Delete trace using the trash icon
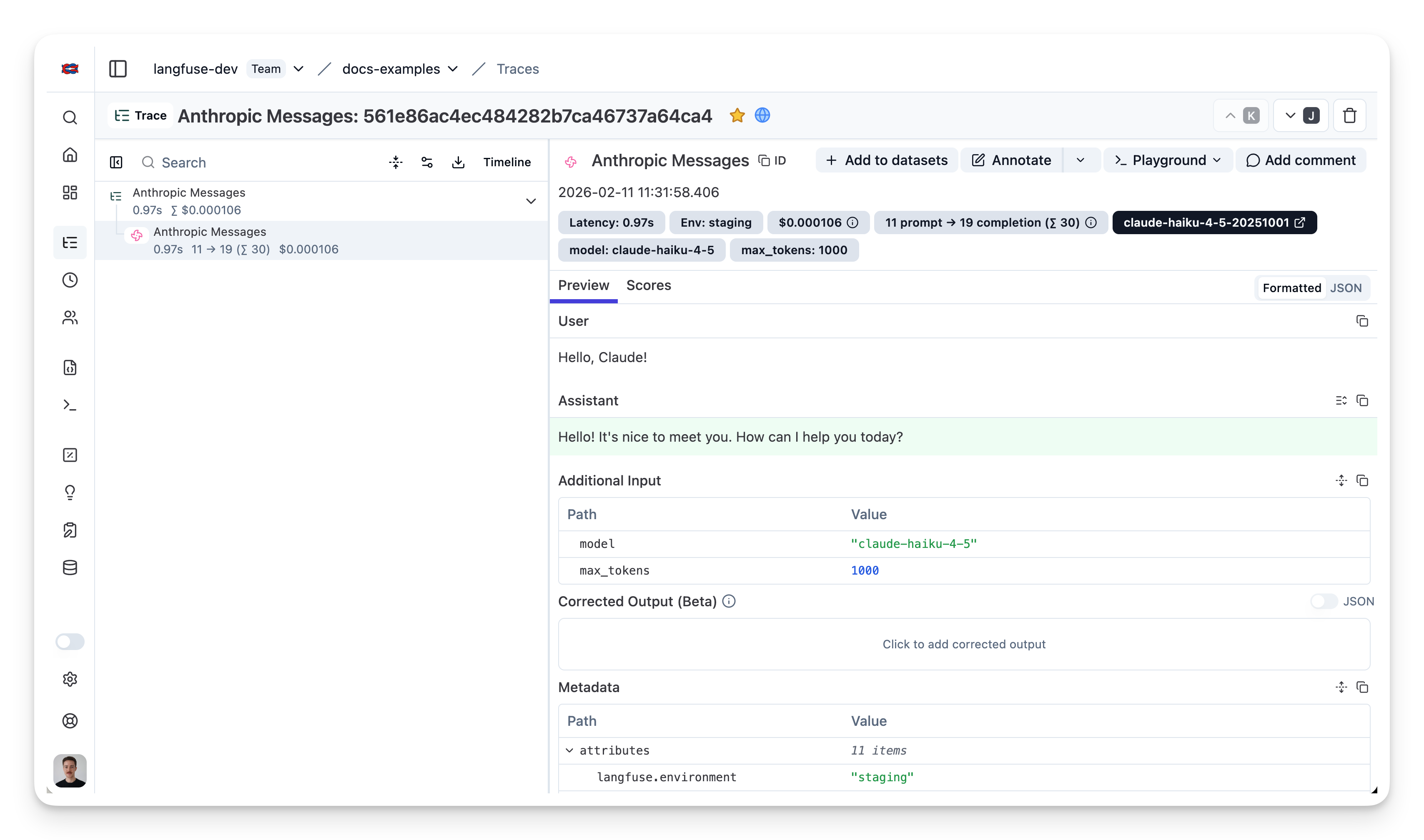The image size is (1424, 840). 1349,115
